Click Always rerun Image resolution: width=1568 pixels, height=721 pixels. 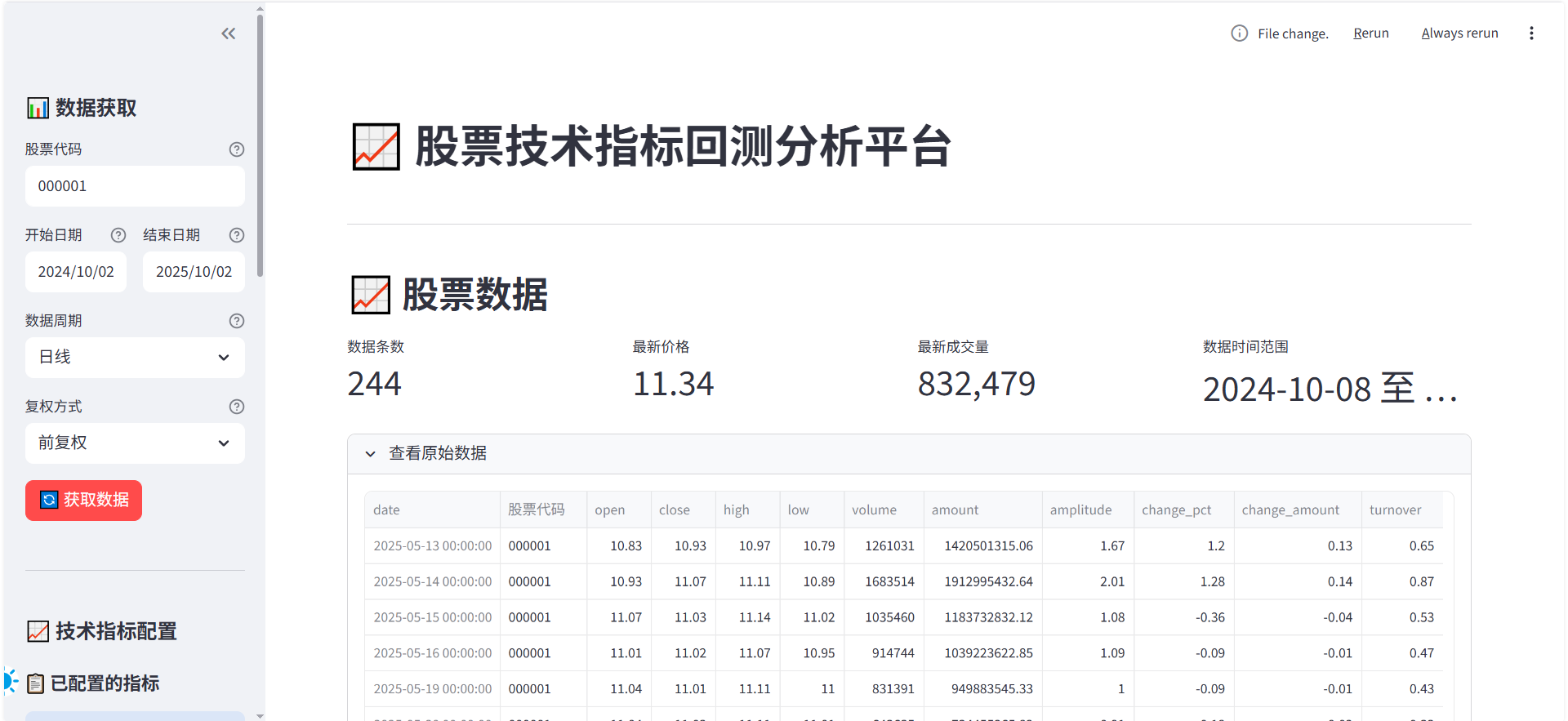(1459, 33)
